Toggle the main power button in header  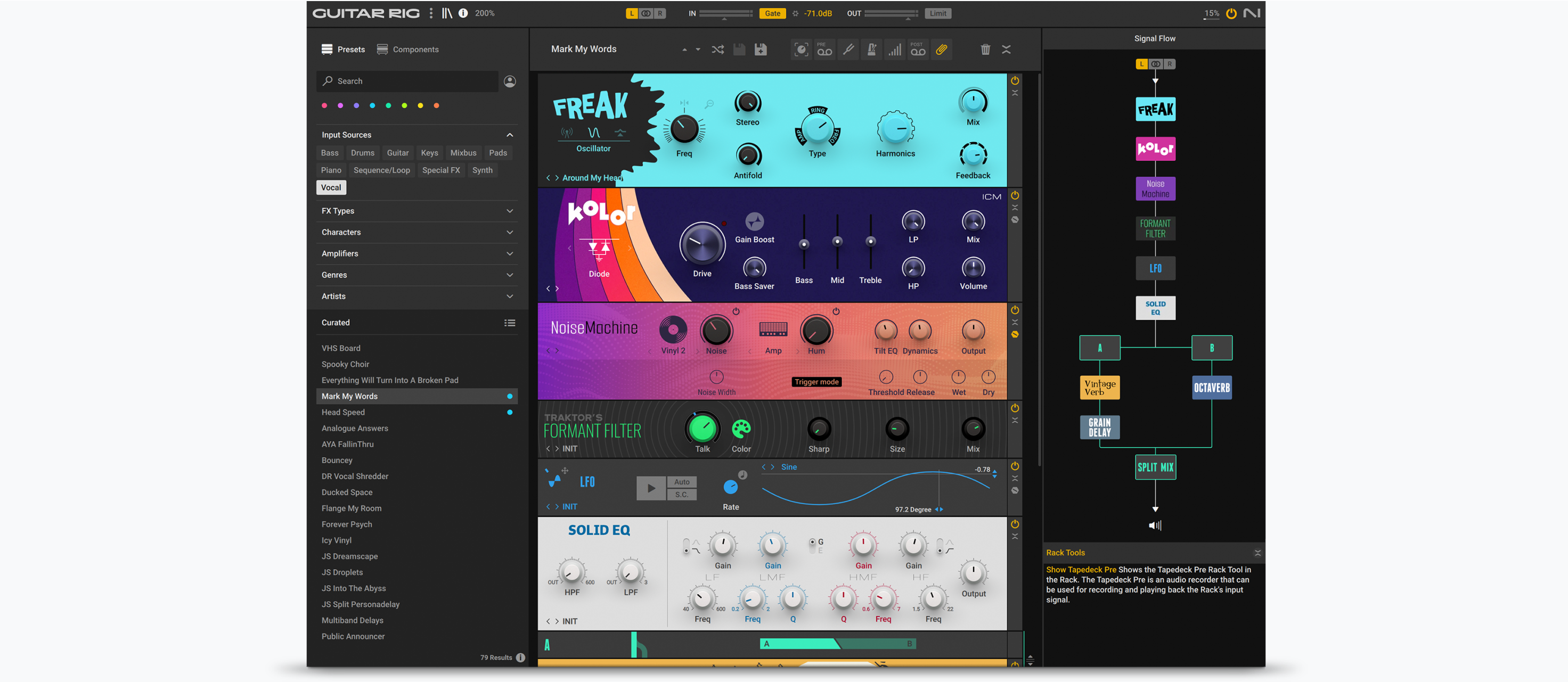pyautogui.click(x=1231, y=13)
